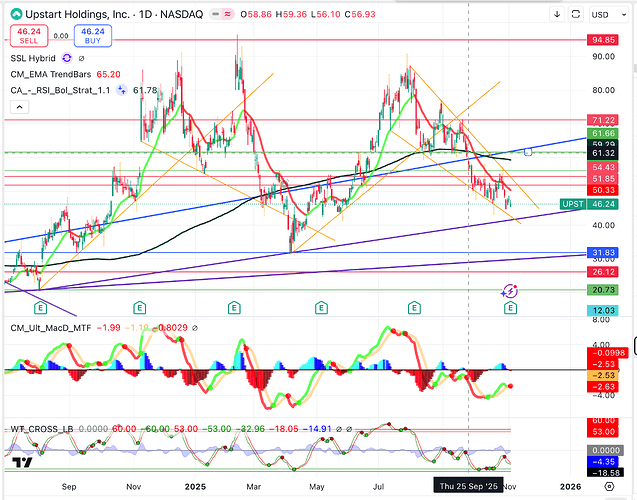The width and height of the screenshot is (637, 500).
Task: Open chart settings via the bottom-right gear icon
Action: (609, 486)
